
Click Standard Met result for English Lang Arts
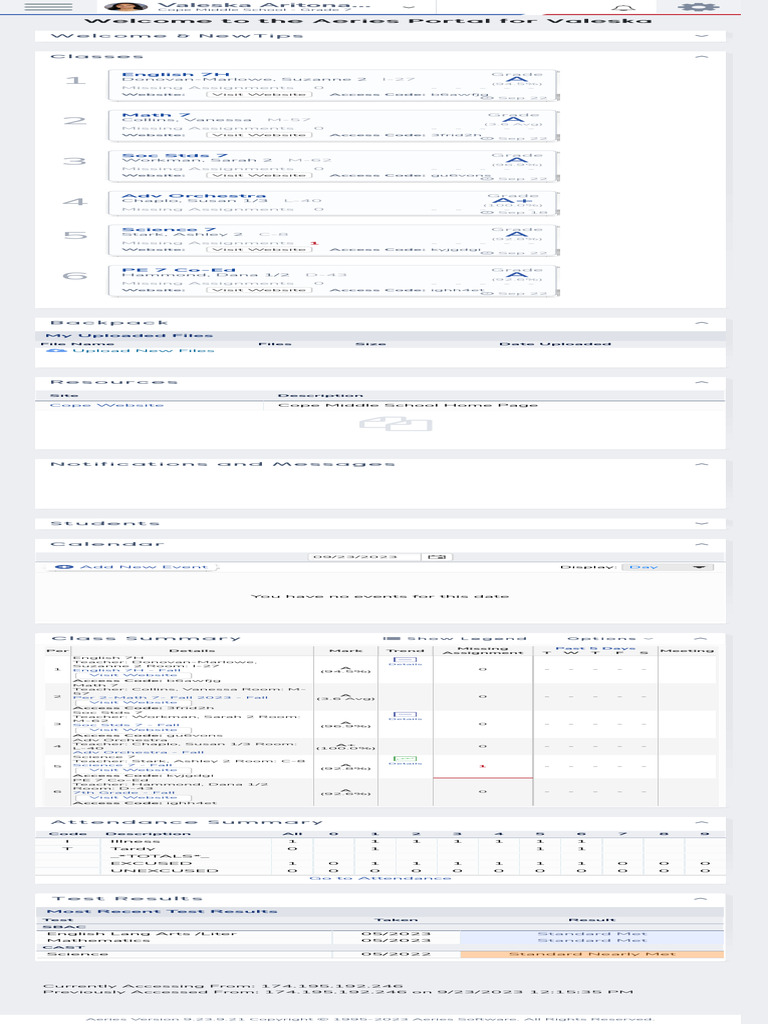592,934
